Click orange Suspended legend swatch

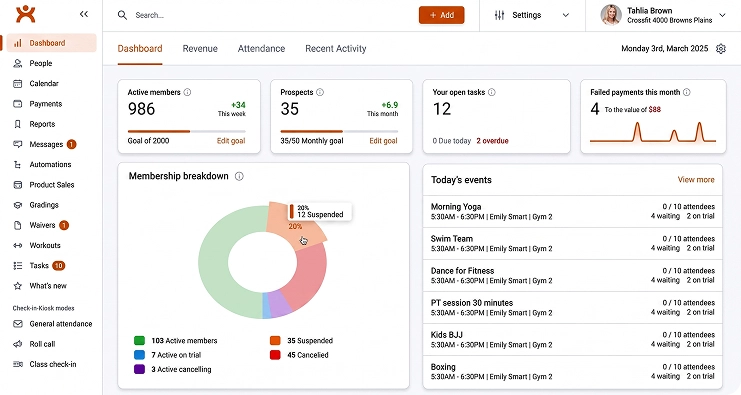point(275,341)
